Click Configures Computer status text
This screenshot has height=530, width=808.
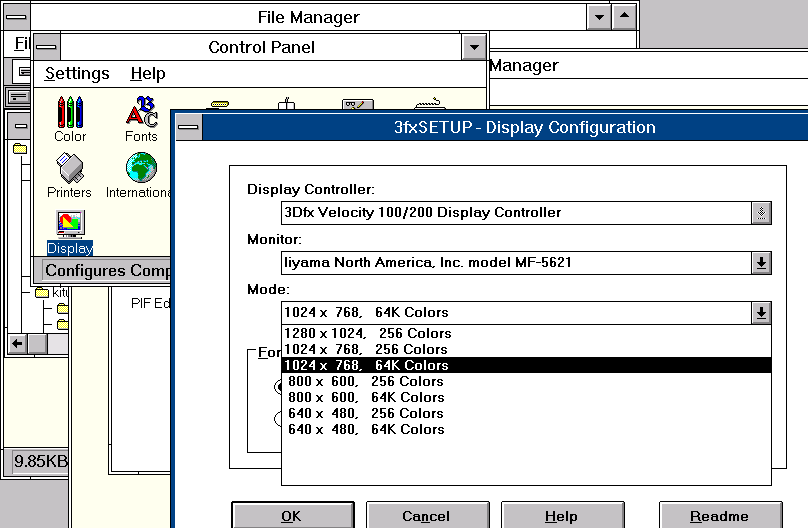pyautogui.click(x=108, y=270)
